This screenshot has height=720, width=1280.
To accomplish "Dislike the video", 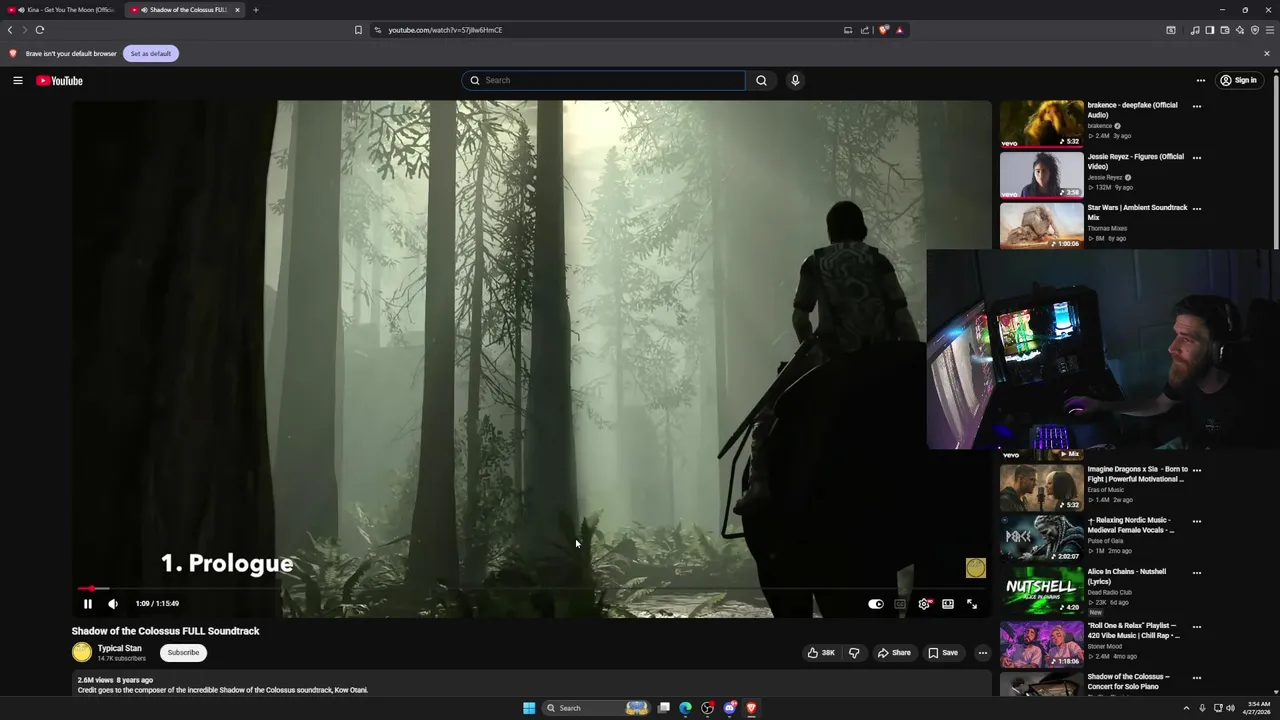I will pos(854,653).
